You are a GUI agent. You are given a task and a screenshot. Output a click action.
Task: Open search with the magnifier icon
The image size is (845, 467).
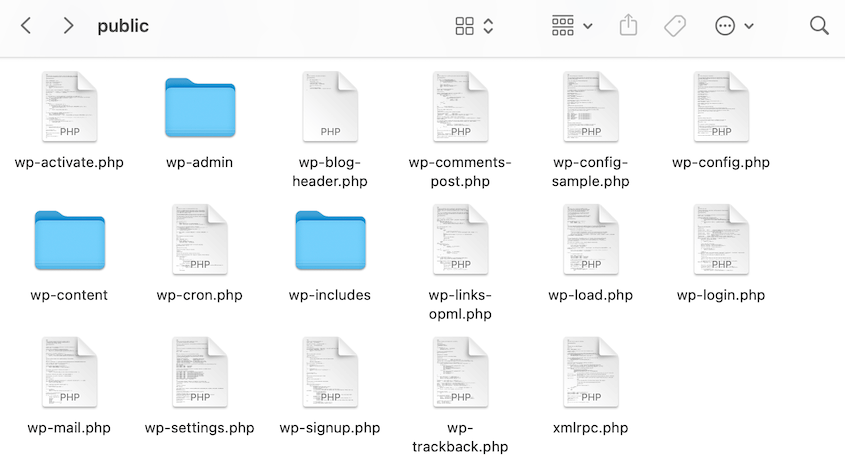(x=819, y=25)
